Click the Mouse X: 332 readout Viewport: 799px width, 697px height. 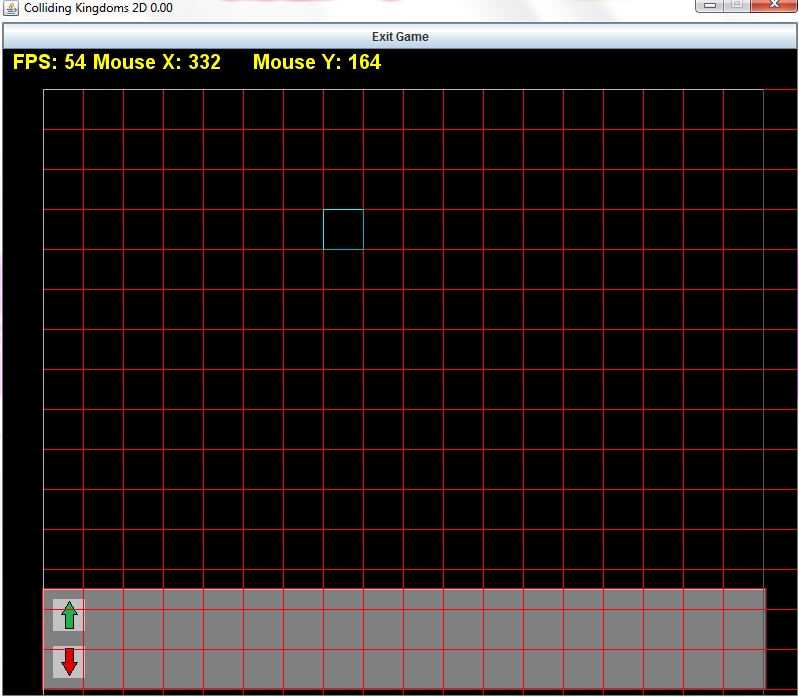pyautogui.click(x=157, y=62)
